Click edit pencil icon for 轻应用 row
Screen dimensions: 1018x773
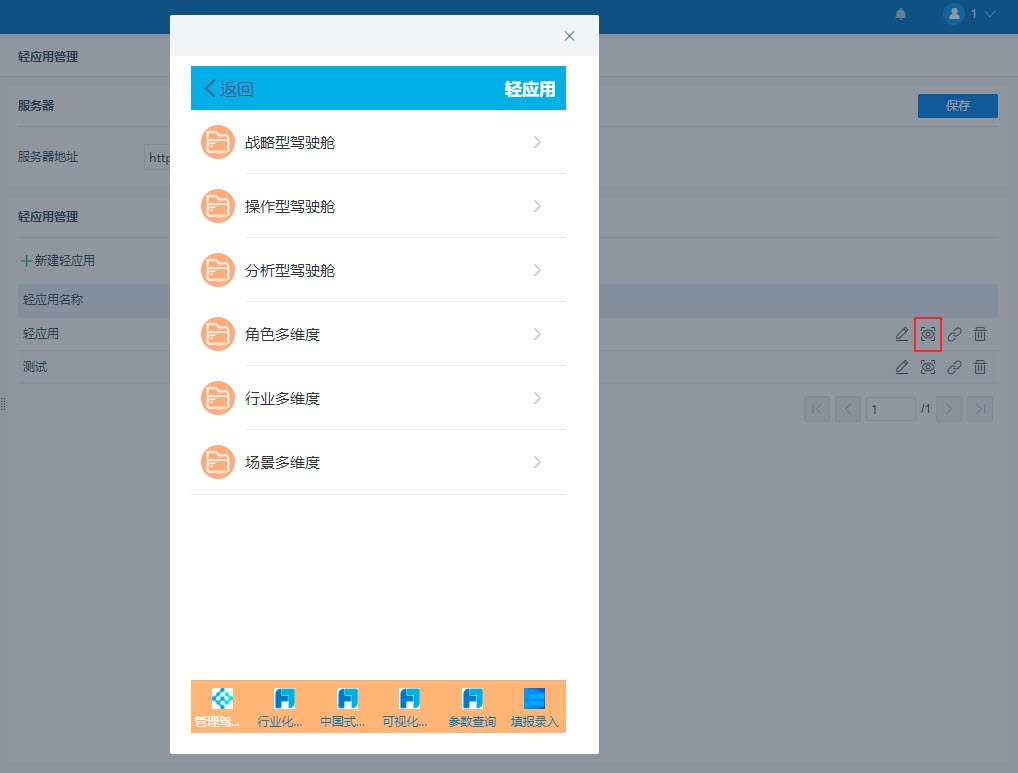coord(902,334)
